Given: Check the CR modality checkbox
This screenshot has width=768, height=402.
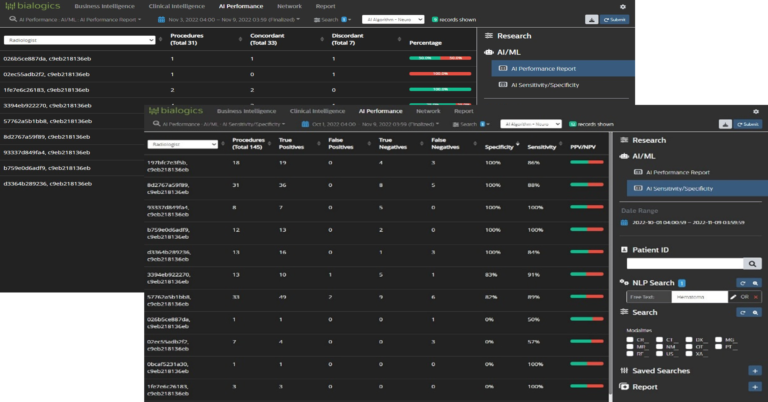Looking at the screenshot, I should (630, 339).
